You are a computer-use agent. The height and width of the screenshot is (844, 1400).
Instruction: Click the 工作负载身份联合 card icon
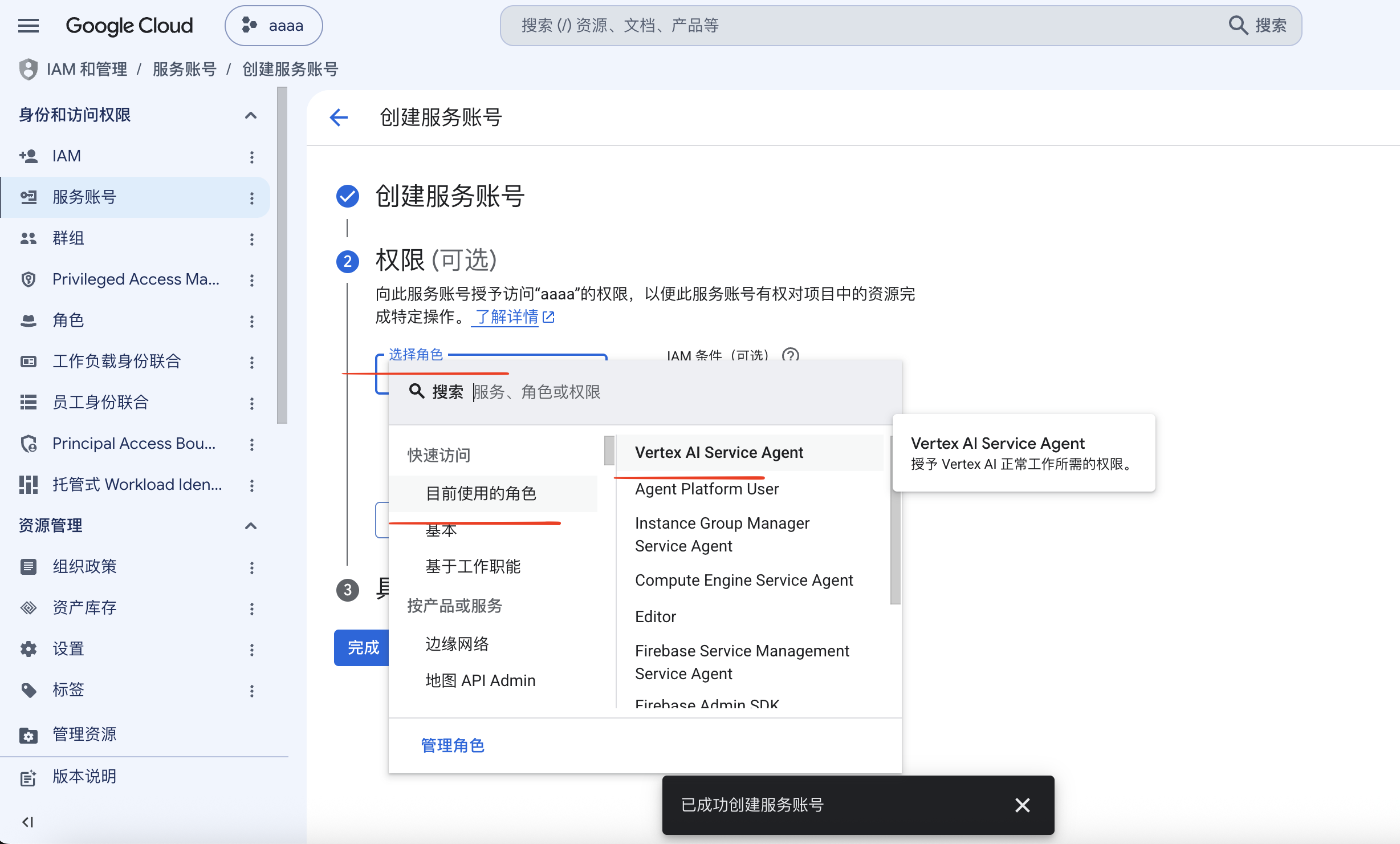29,362
